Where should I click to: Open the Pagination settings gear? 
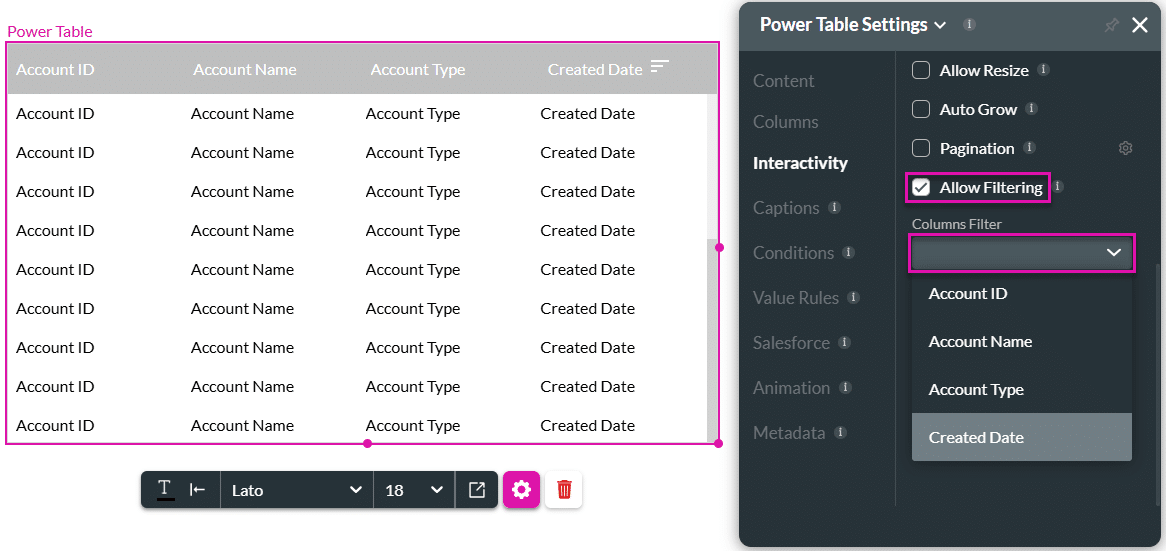click(1125, 149)
